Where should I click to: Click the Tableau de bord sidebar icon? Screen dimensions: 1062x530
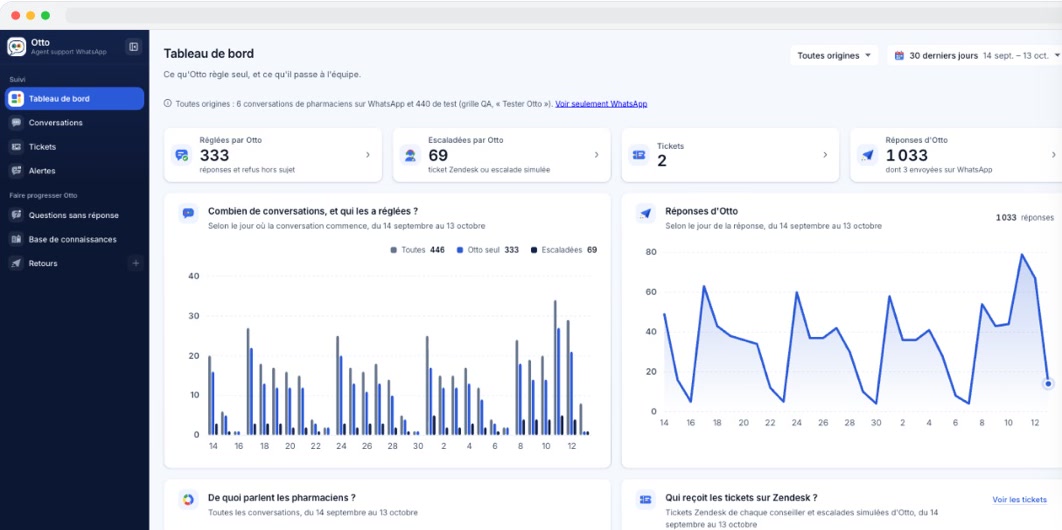[x=16, y=99]
